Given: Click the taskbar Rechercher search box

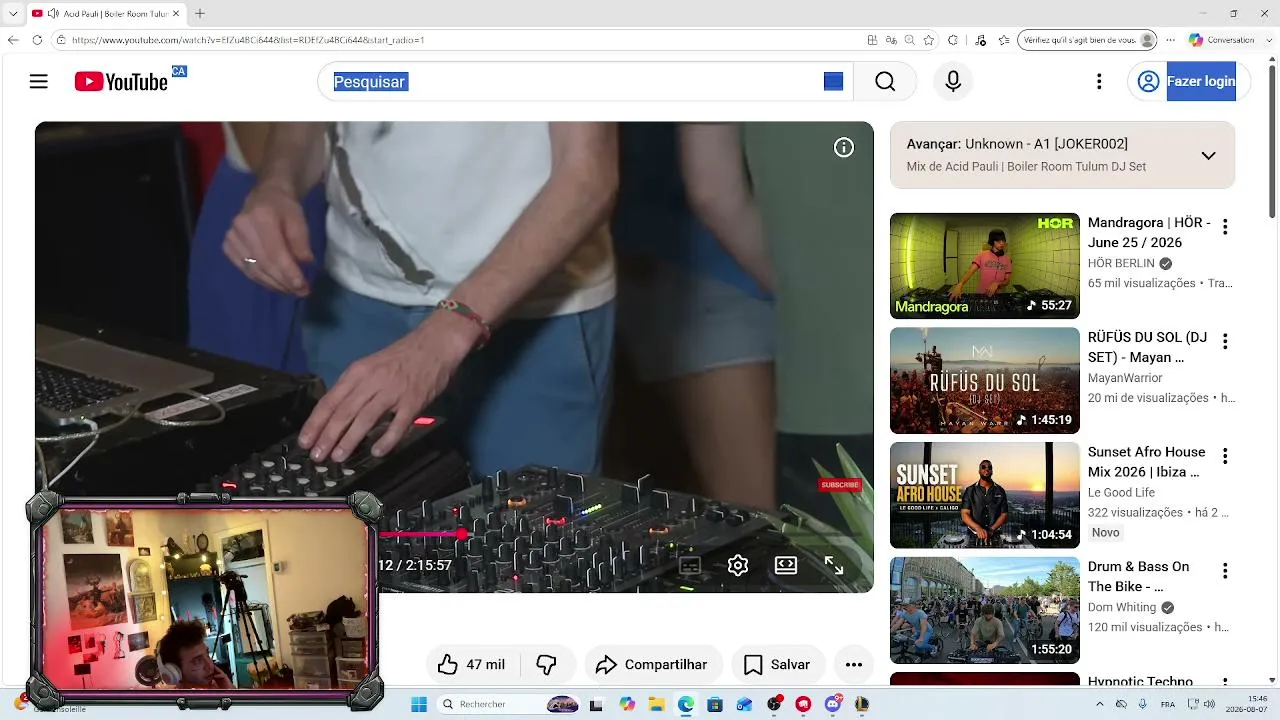Looking at the screenshot, I should coord(510,705).
